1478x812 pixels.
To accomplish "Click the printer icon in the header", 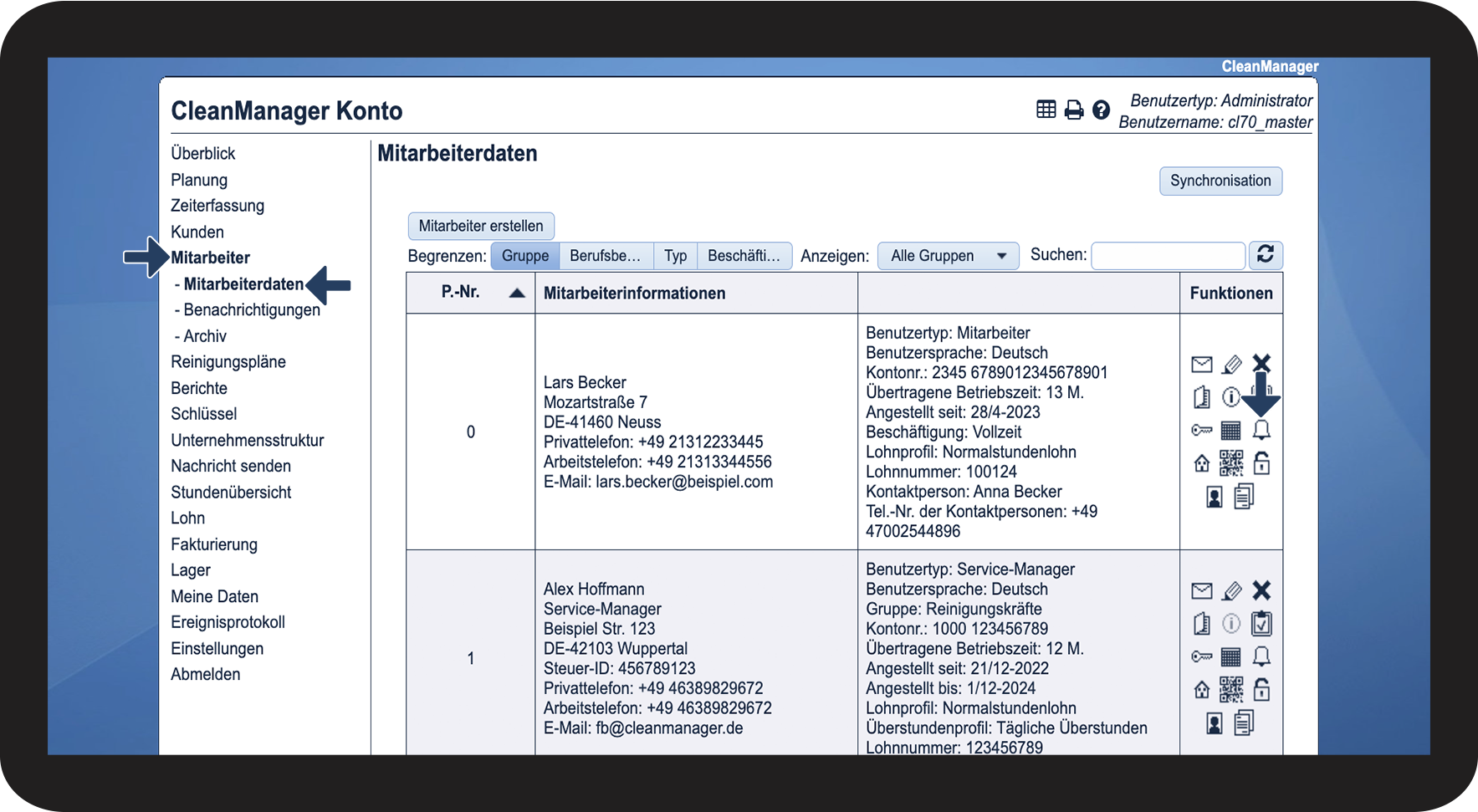I will click(1074, 110).
